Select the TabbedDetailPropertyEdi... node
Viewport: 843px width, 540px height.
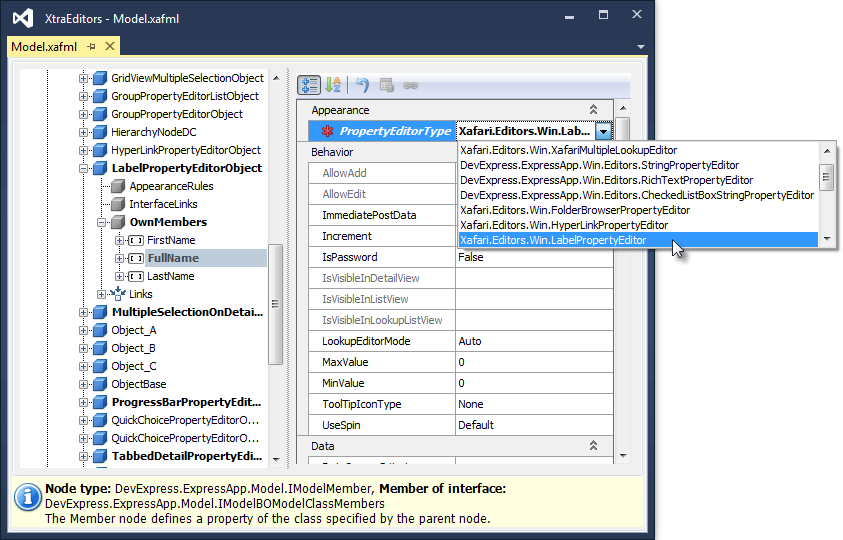[187, 456]
